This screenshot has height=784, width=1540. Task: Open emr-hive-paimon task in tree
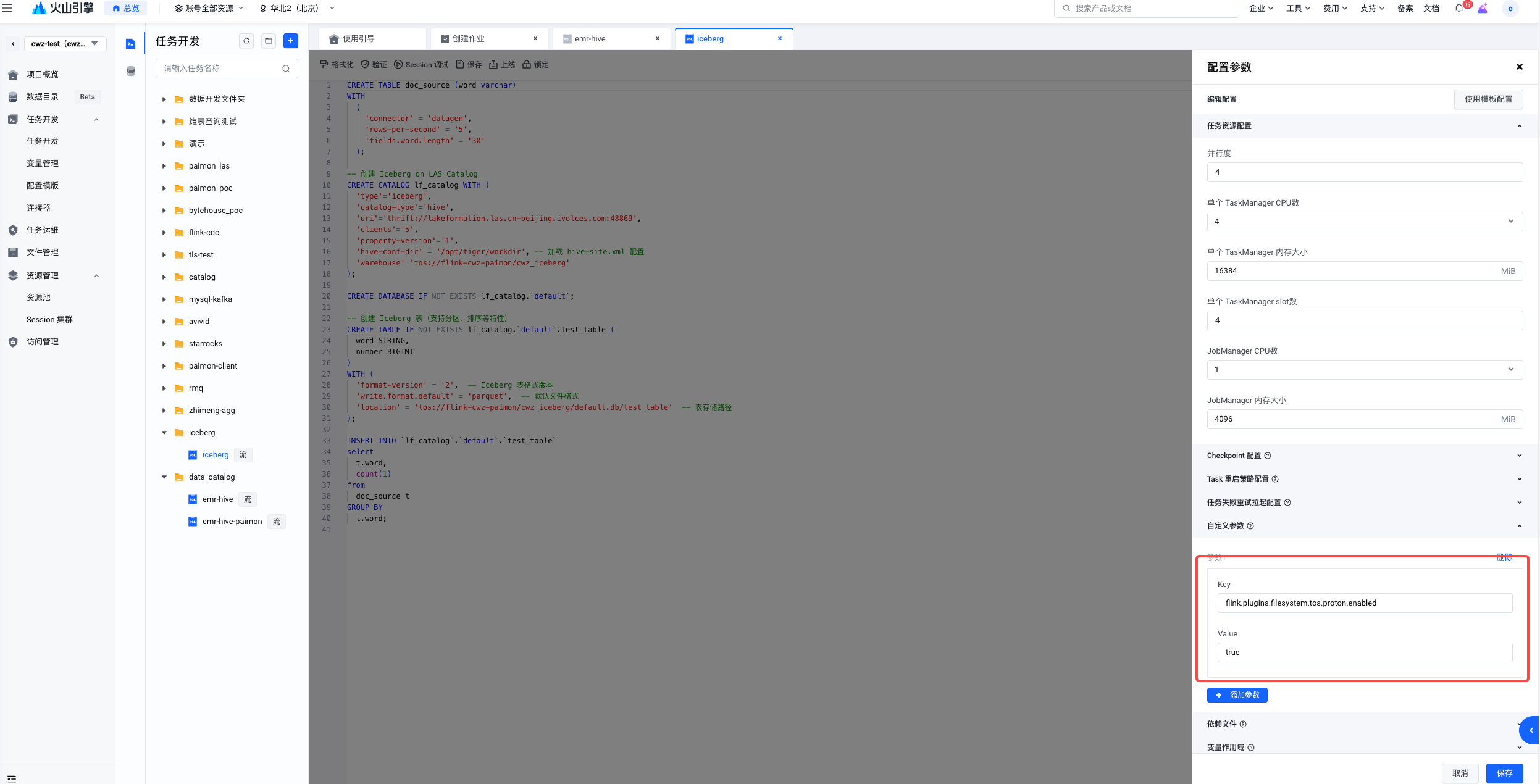click(232, 522)
